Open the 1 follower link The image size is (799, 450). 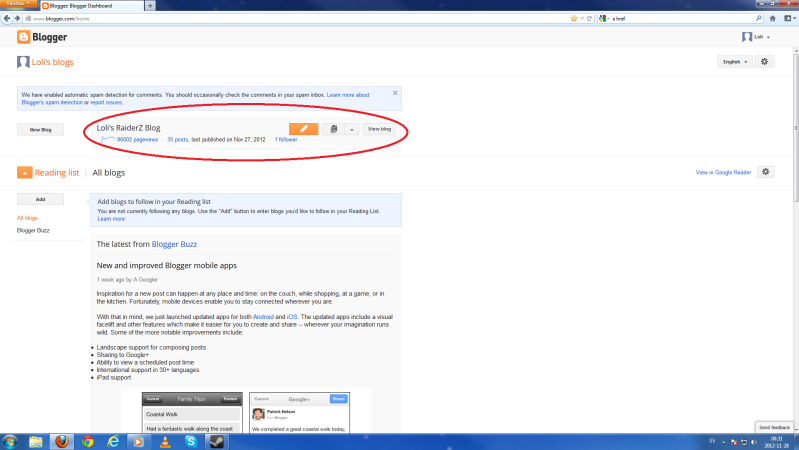point(286,140)
